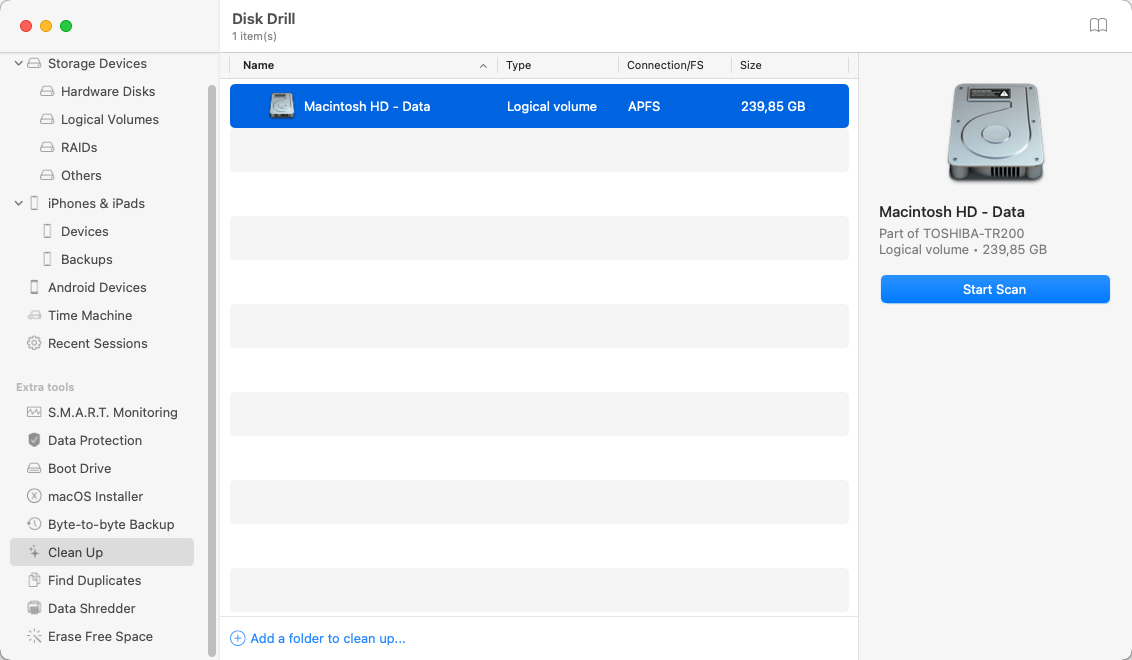Click the Boot Drive icon
1132x660 pixels.
point(34,468)
